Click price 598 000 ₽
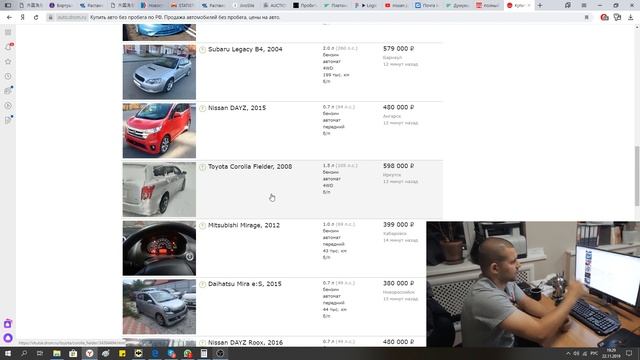This screenshot has height=360, width=640. click(x=398, y=166)
